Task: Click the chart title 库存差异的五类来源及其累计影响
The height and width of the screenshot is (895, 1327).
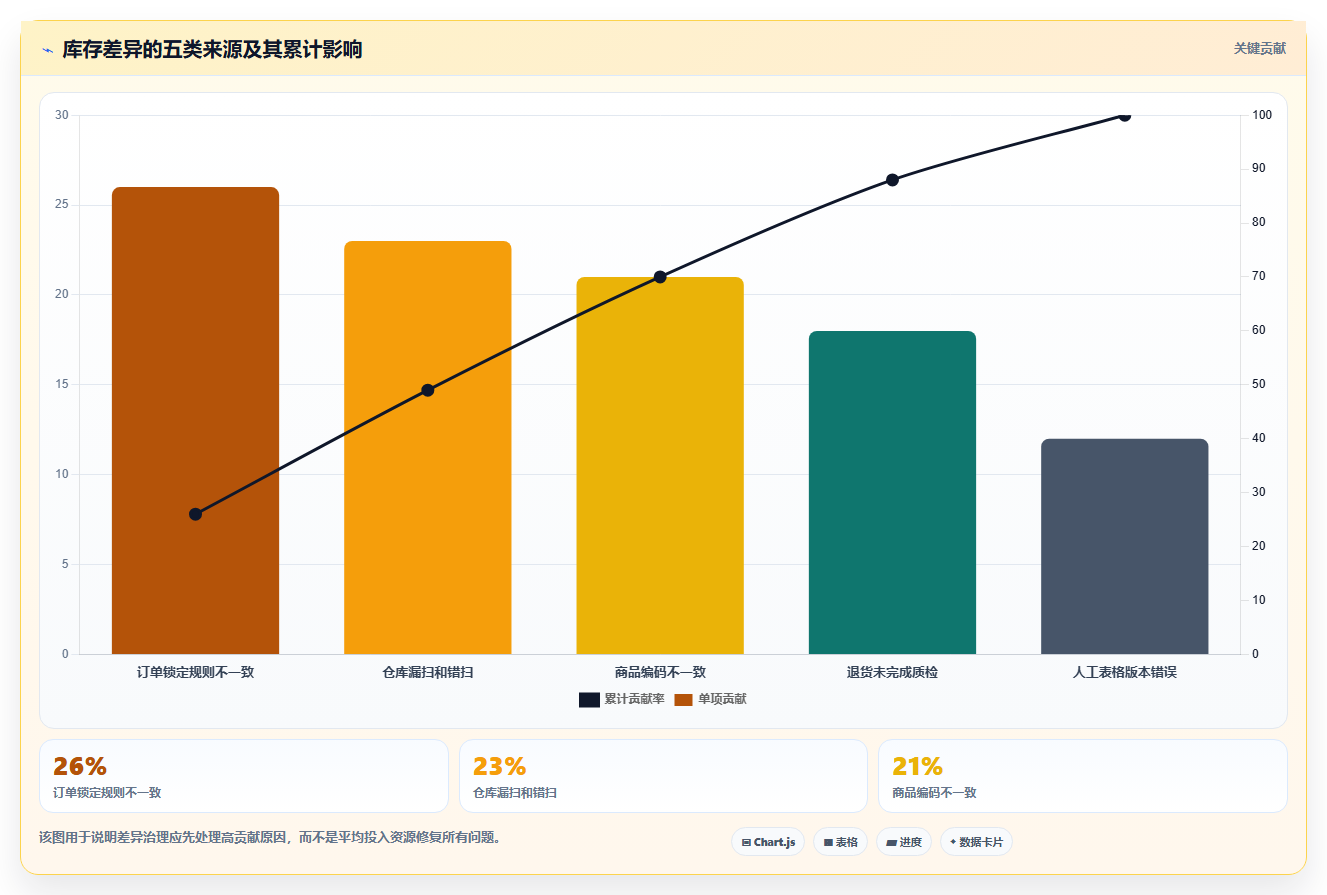Action: click(212, 49)
